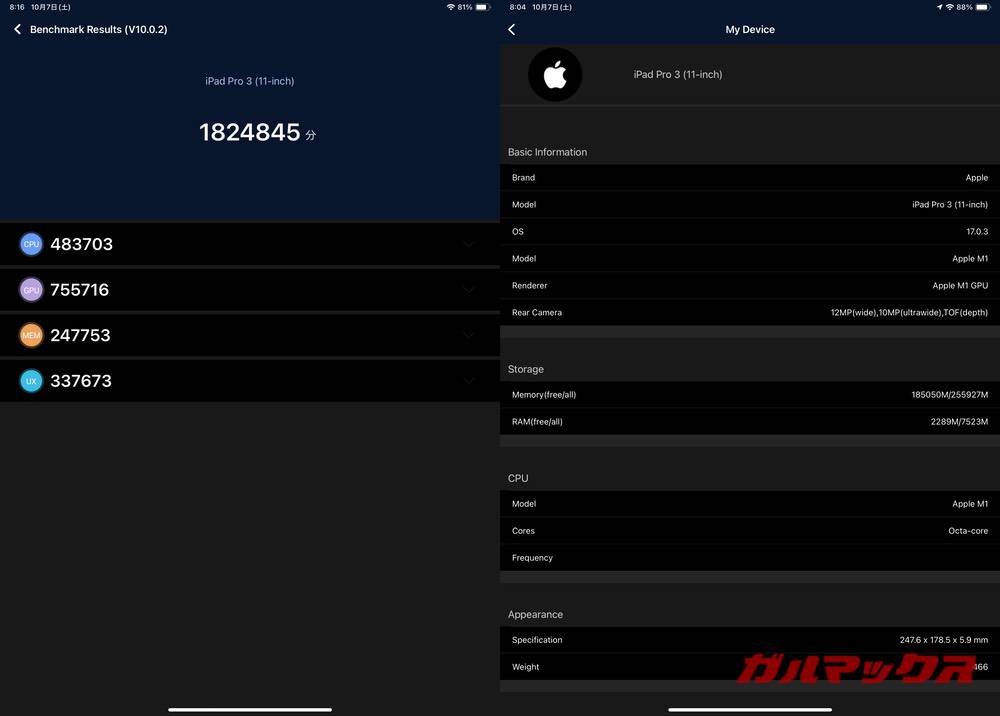Select the Benchmark Results (V10.0.2) header
The height and width of the screenshot is (716, 1000).
98,29
